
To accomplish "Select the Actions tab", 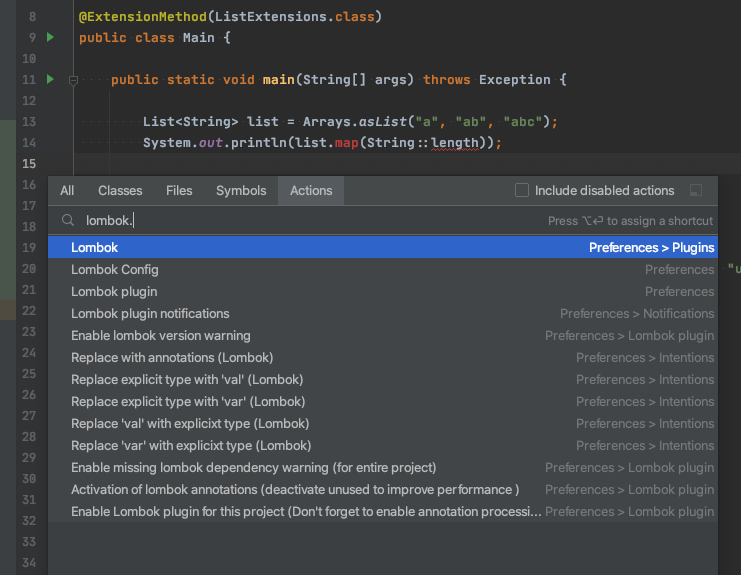I will 311,190.
